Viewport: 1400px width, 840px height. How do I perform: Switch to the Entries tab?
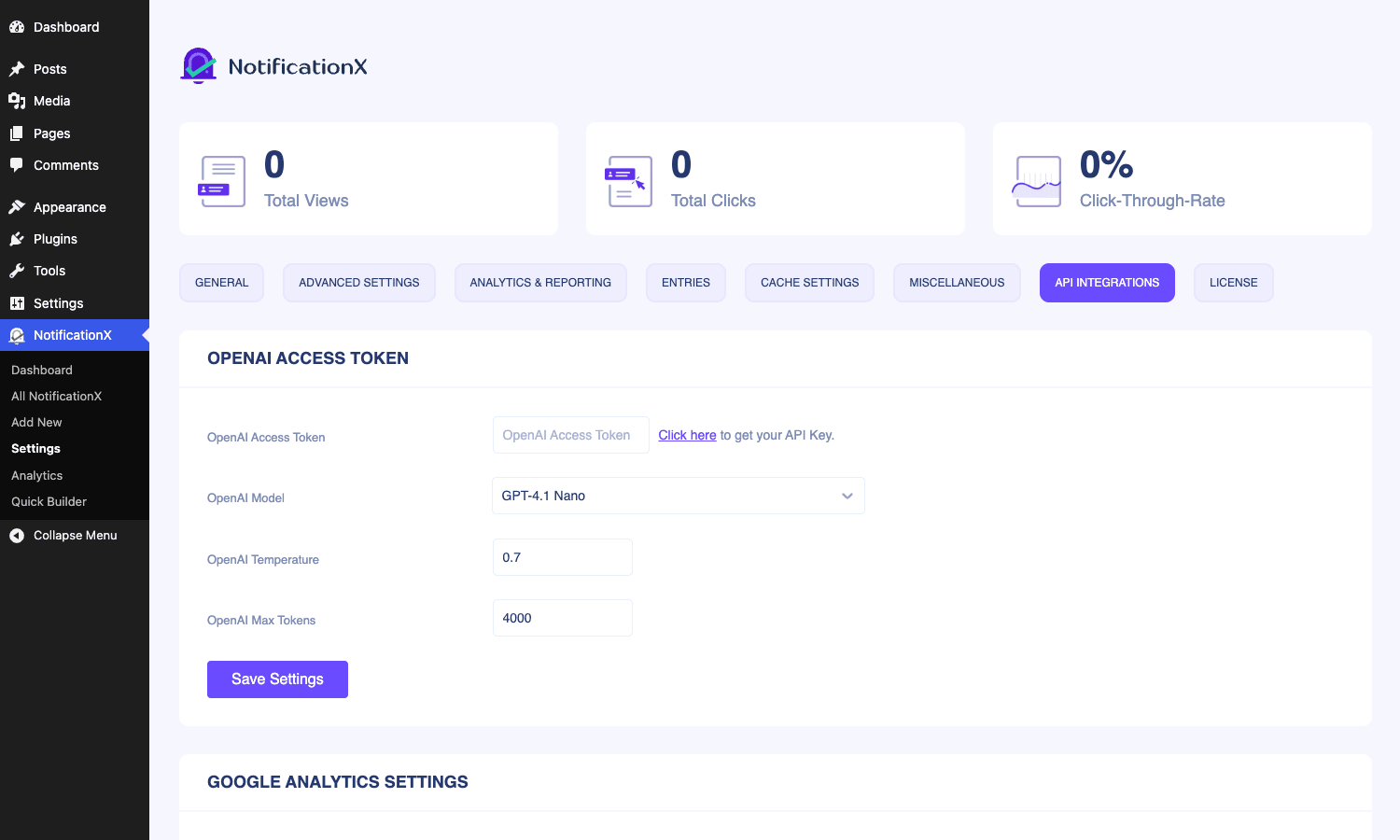point(686,283)
